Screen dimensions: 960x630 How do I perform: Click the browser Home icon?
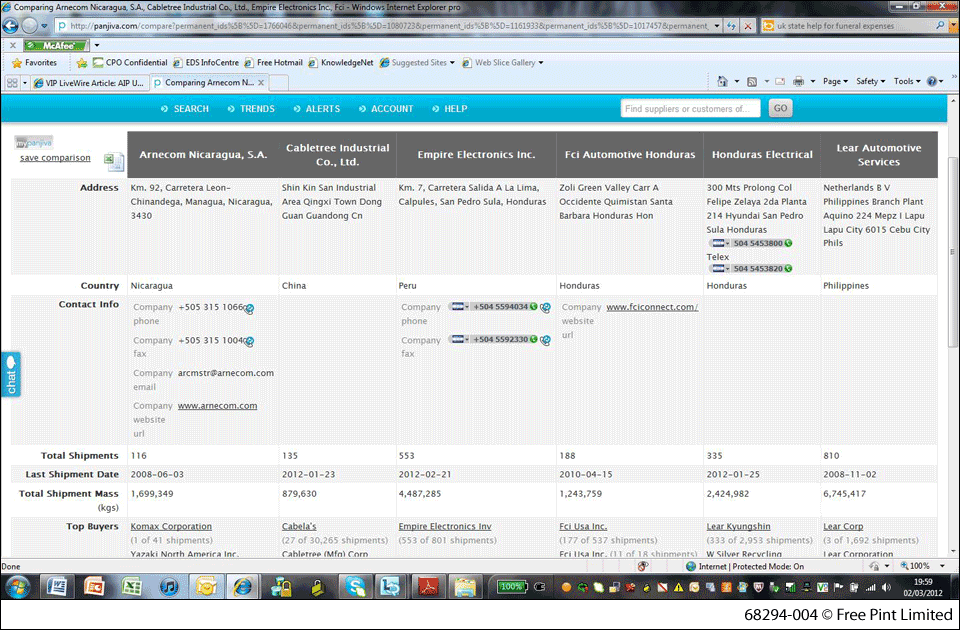point(718,81)
